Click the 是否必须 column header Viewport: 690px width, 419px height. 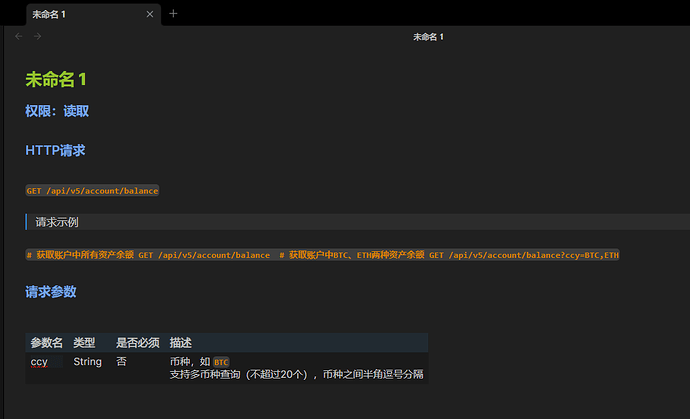tap(137, 342)
